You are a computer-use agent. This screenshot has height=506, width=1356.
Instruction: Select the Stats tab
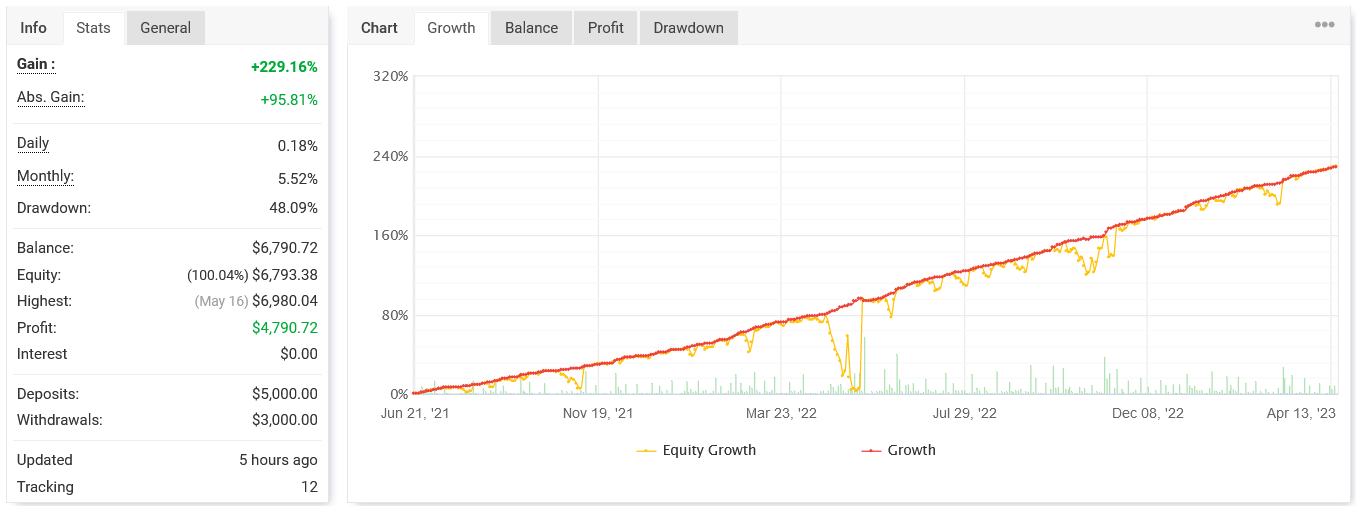93,28
